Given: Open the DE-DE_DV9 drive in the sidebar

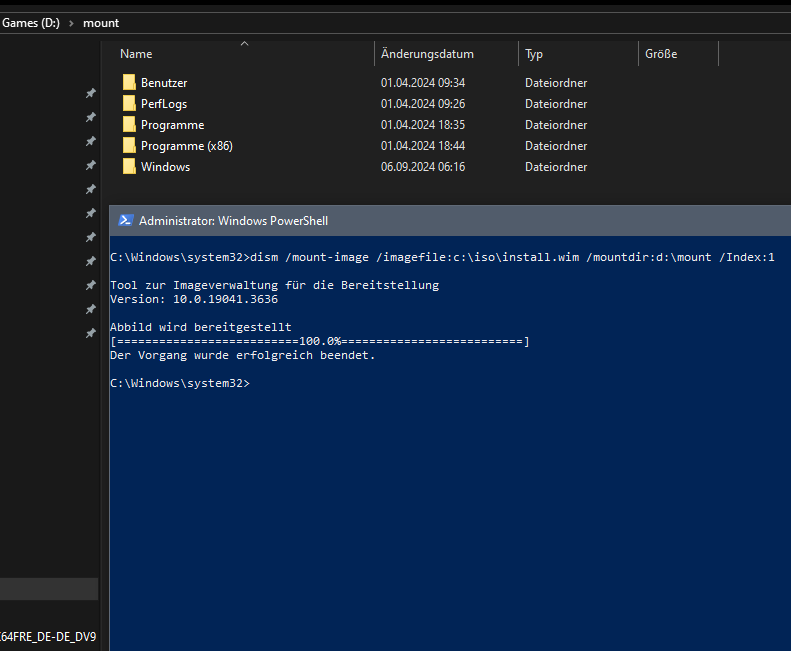Looking at the screenshot, I should (48, 636).
